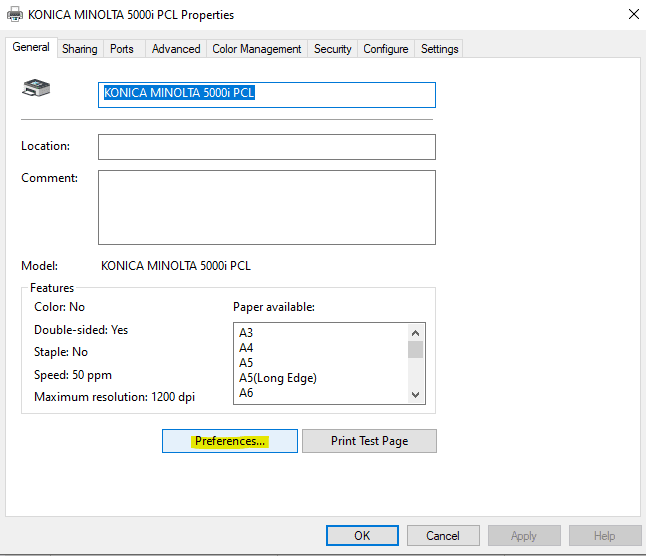Select A6 in paper available list

click(x=246, y=392)
